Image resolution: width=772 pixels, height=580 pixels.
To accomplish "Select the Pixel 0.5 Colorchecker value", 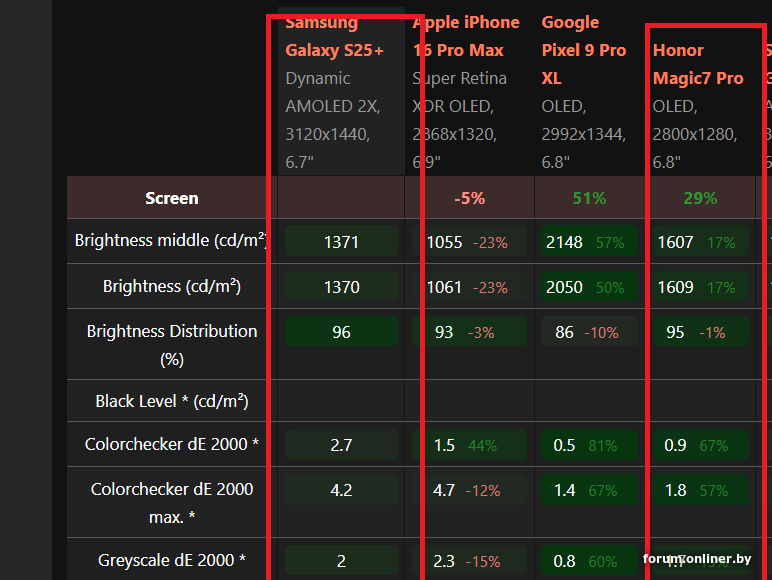I will [x=564, y=446].
